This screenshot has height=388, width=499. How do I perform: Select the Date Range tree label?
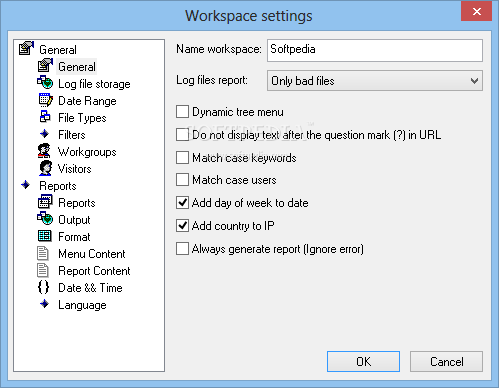click(87, 101)
